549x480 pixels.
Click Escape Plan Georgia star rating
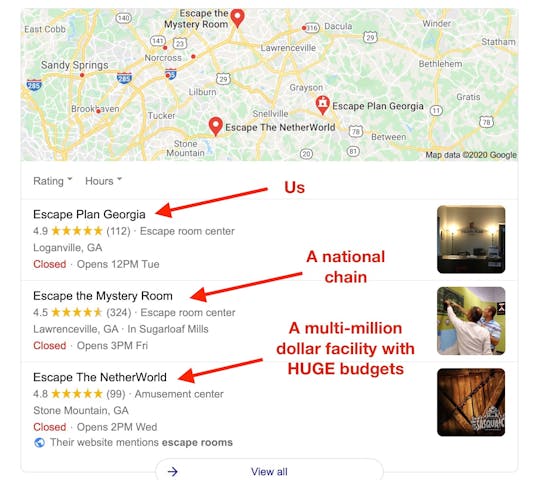point(77,231)
